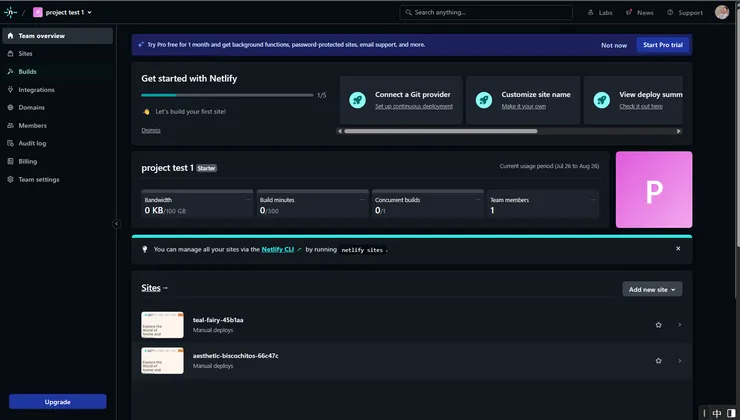Click the pink P team avatar in header
The height and width of the screenshot is (420, 740).
38,12
